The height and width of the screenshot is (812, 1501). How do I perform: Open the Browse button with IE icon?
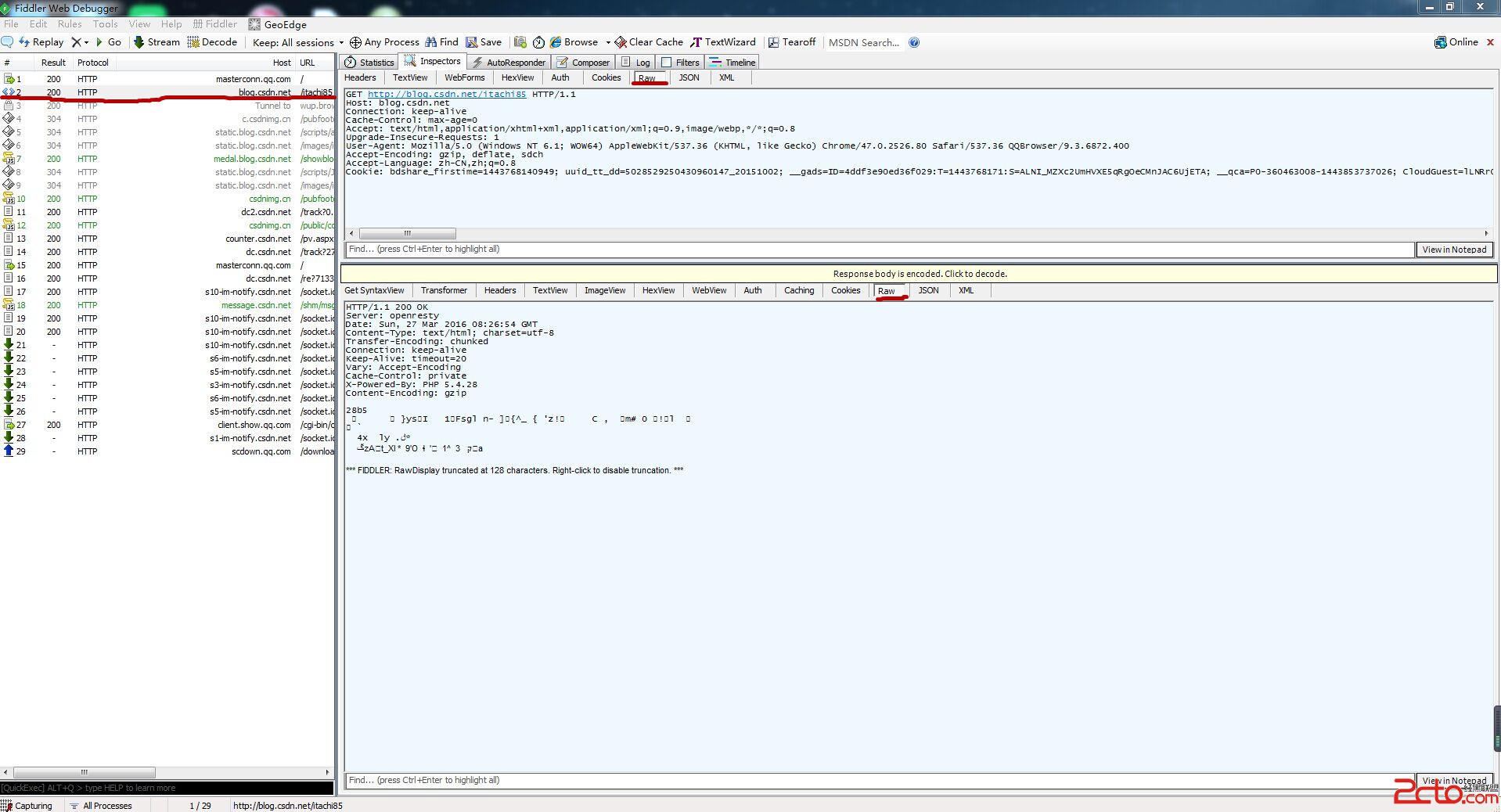[574, 42]
